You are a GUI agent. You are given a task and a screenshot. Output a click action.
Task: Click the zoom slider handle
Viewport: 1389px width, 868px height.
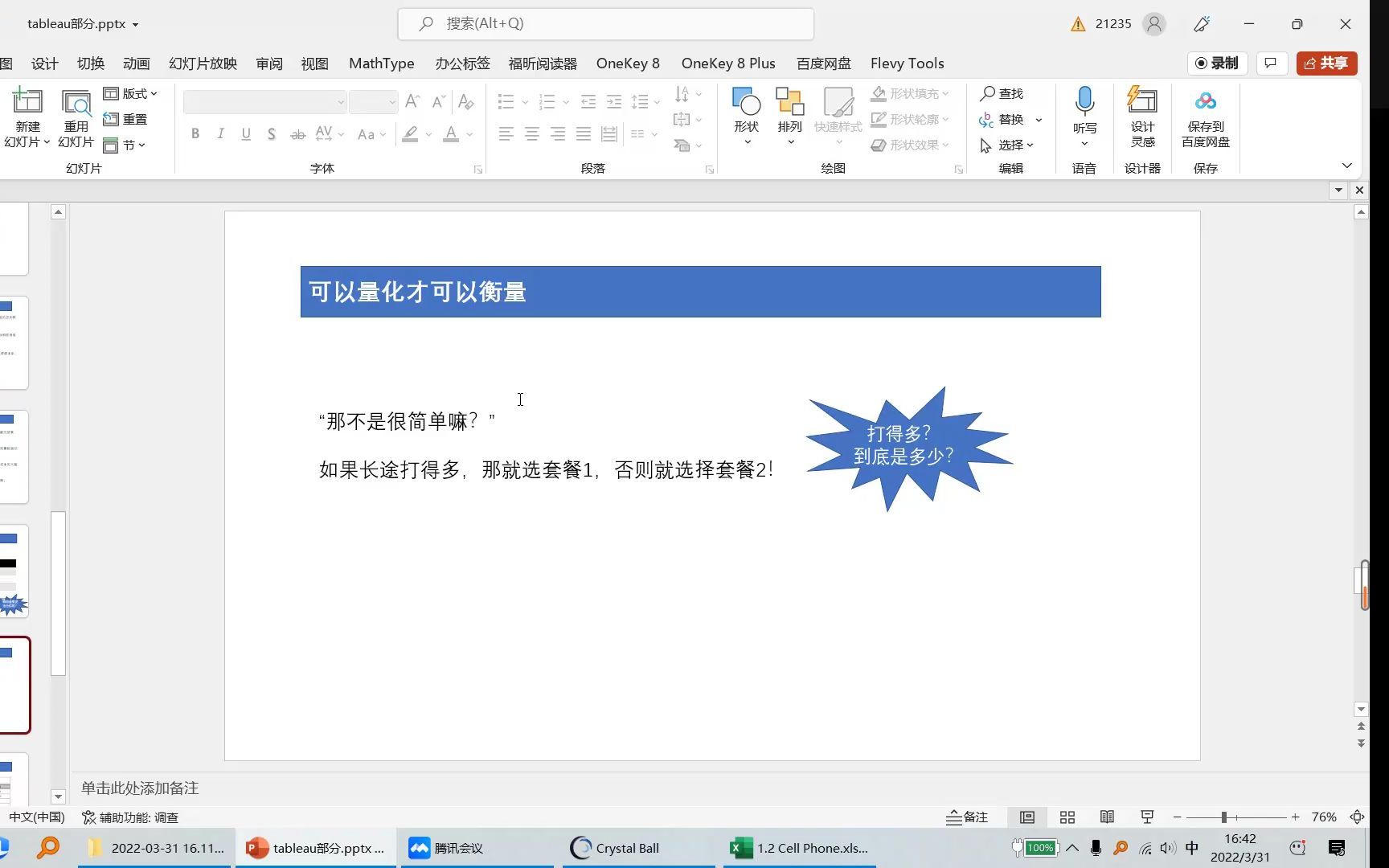[1223, 817]
